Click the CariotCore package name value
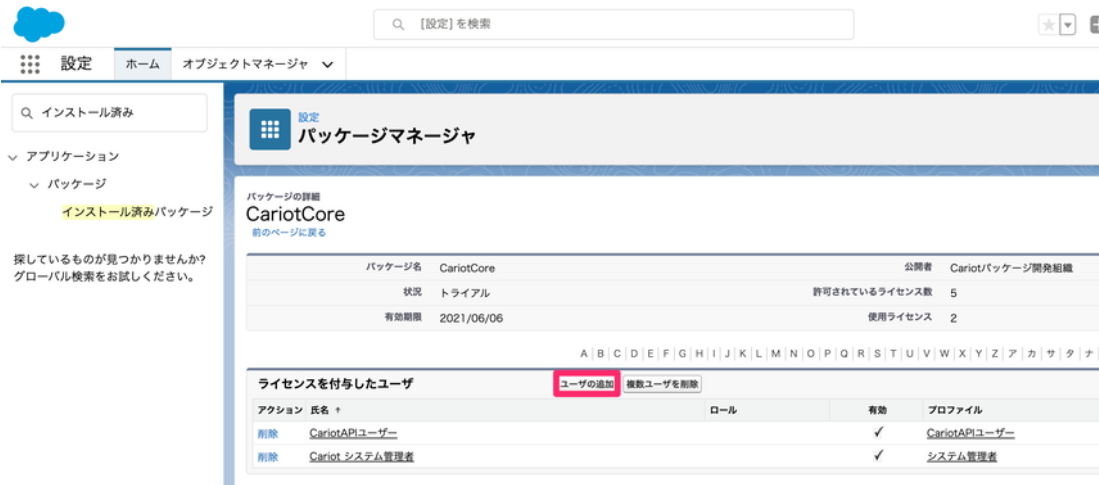Screen dimensions: 1099x485 [x=467, y=268]
